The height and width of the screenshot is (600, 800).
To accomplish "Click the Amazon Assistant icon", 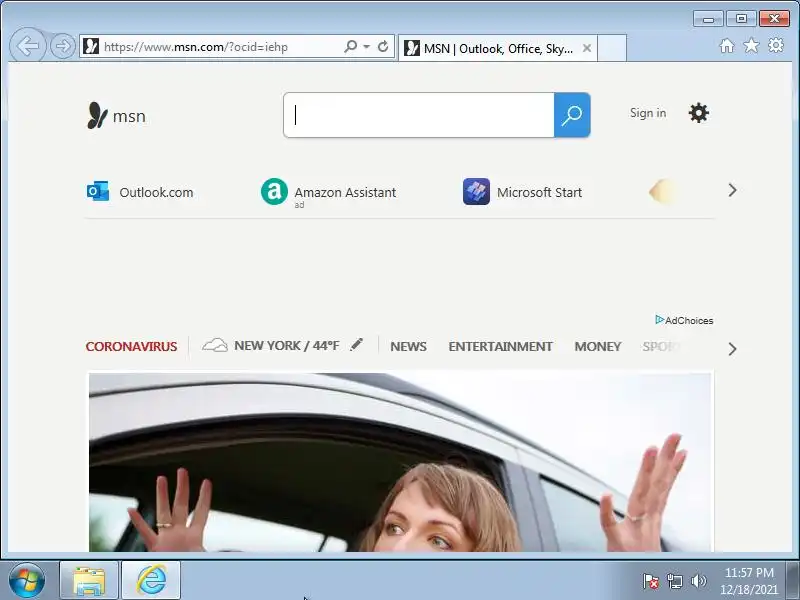I will click(274, 191).
